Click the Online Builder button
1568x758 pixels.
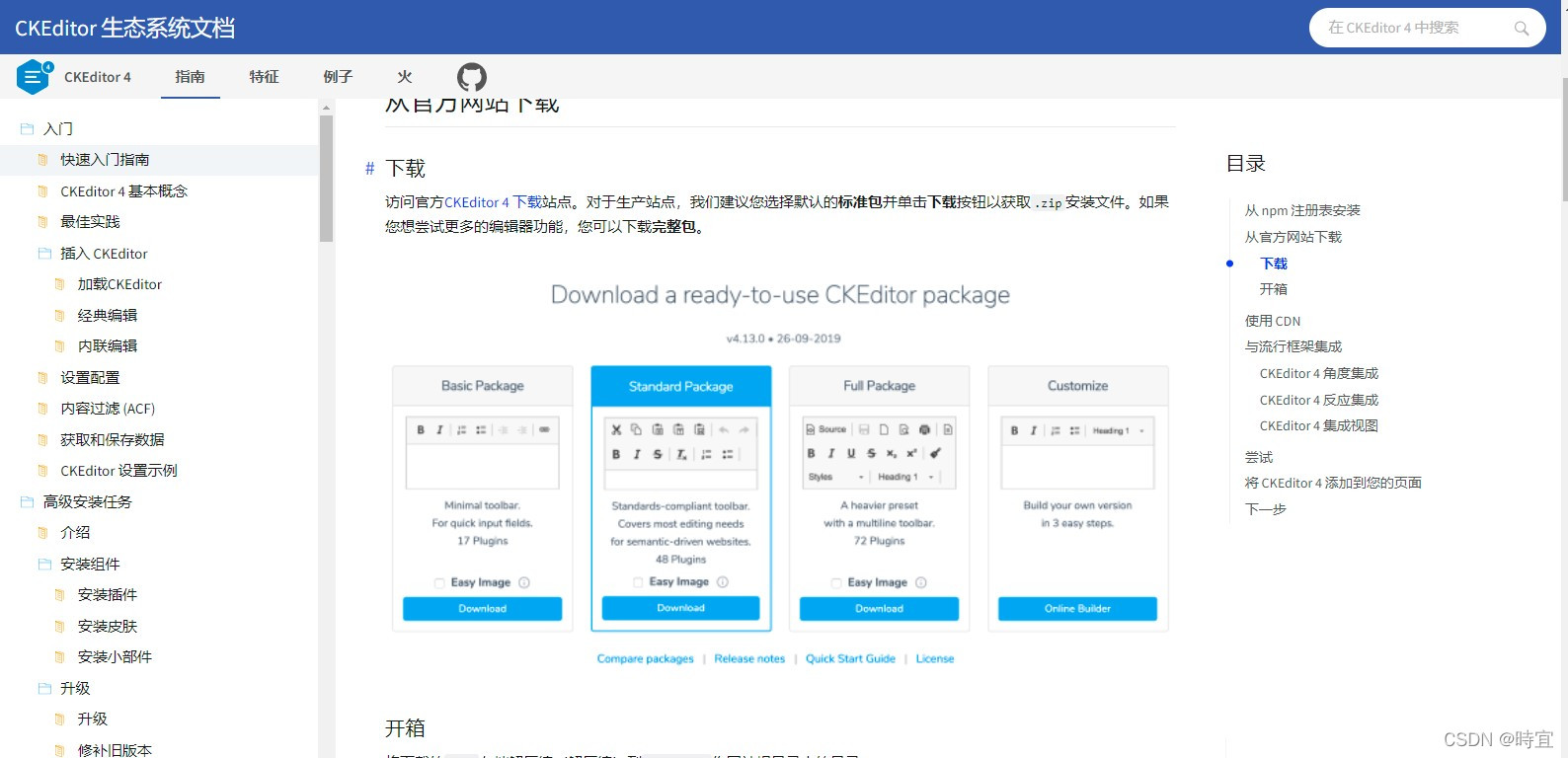coord(1077,609)
